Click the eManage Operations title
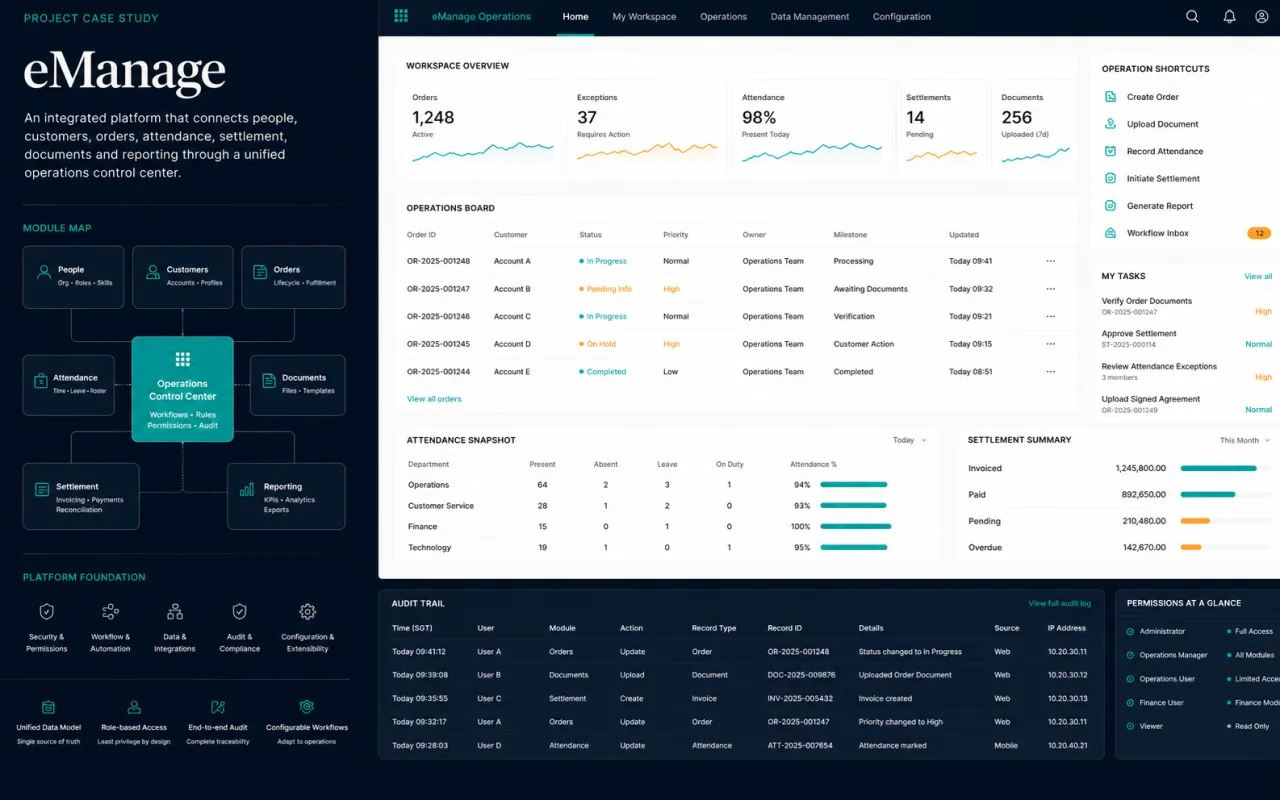 point(481,17)
